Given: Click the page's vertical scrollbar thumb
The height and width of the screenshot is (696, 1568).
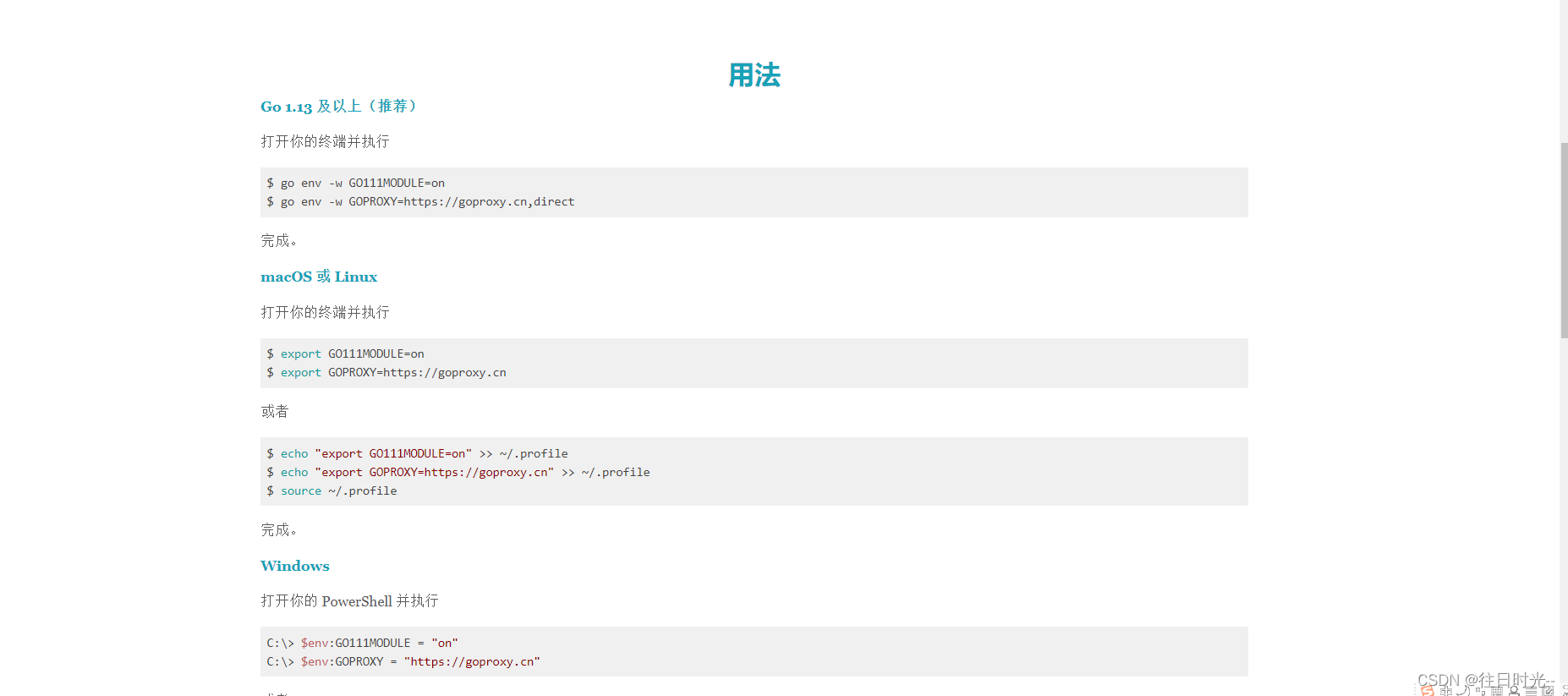Looking at the screenshot, I should click(1564, 241).
